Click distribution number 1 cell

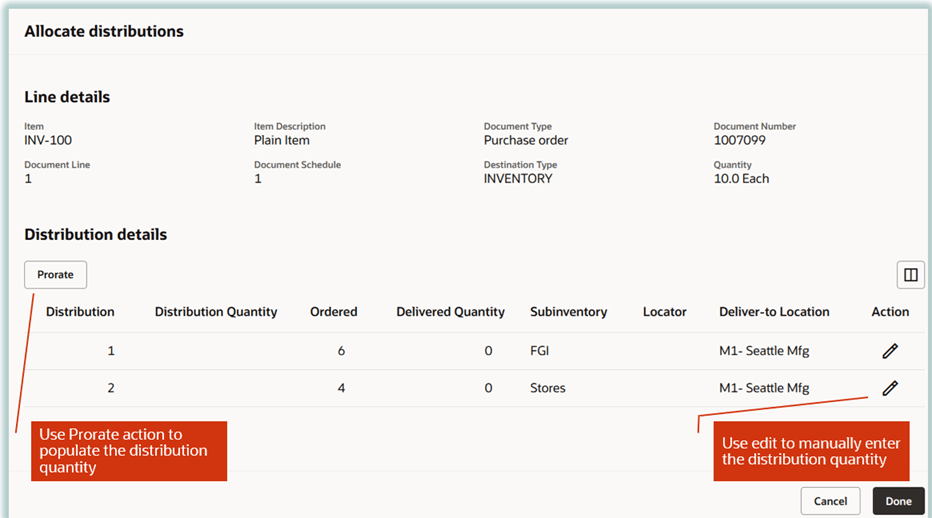point(111,351)
